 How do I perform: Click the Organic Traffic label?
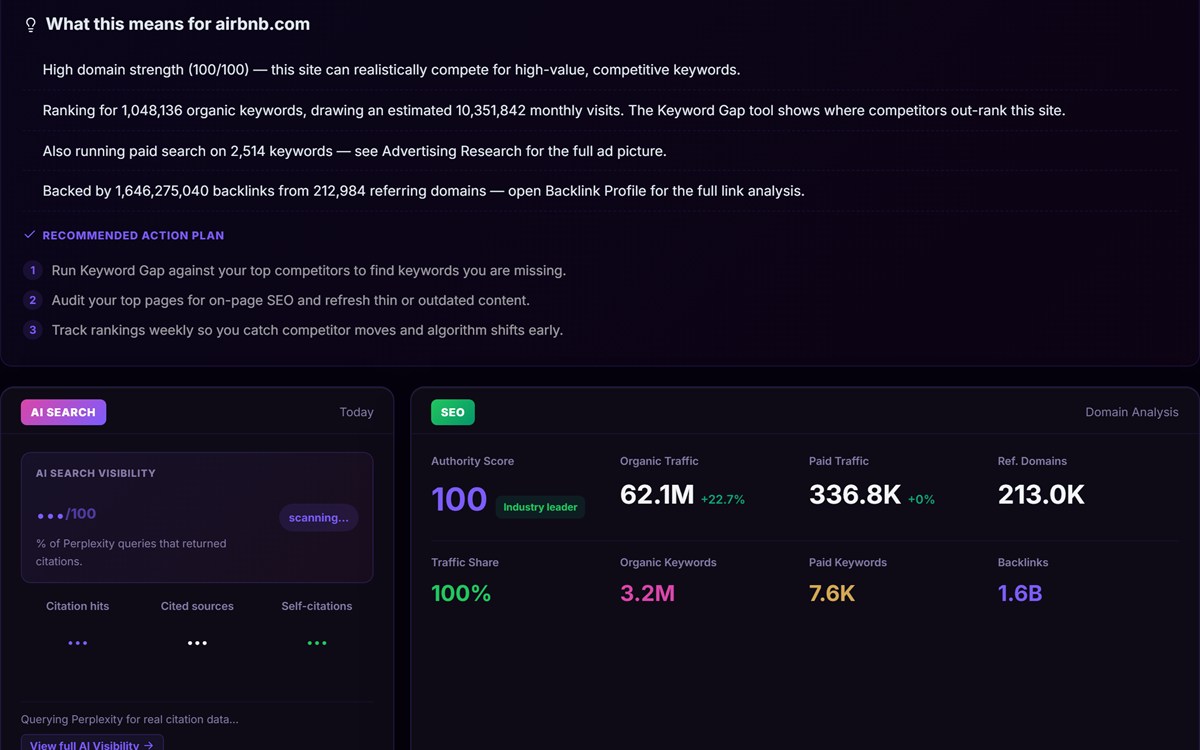(x=659, y=461)
